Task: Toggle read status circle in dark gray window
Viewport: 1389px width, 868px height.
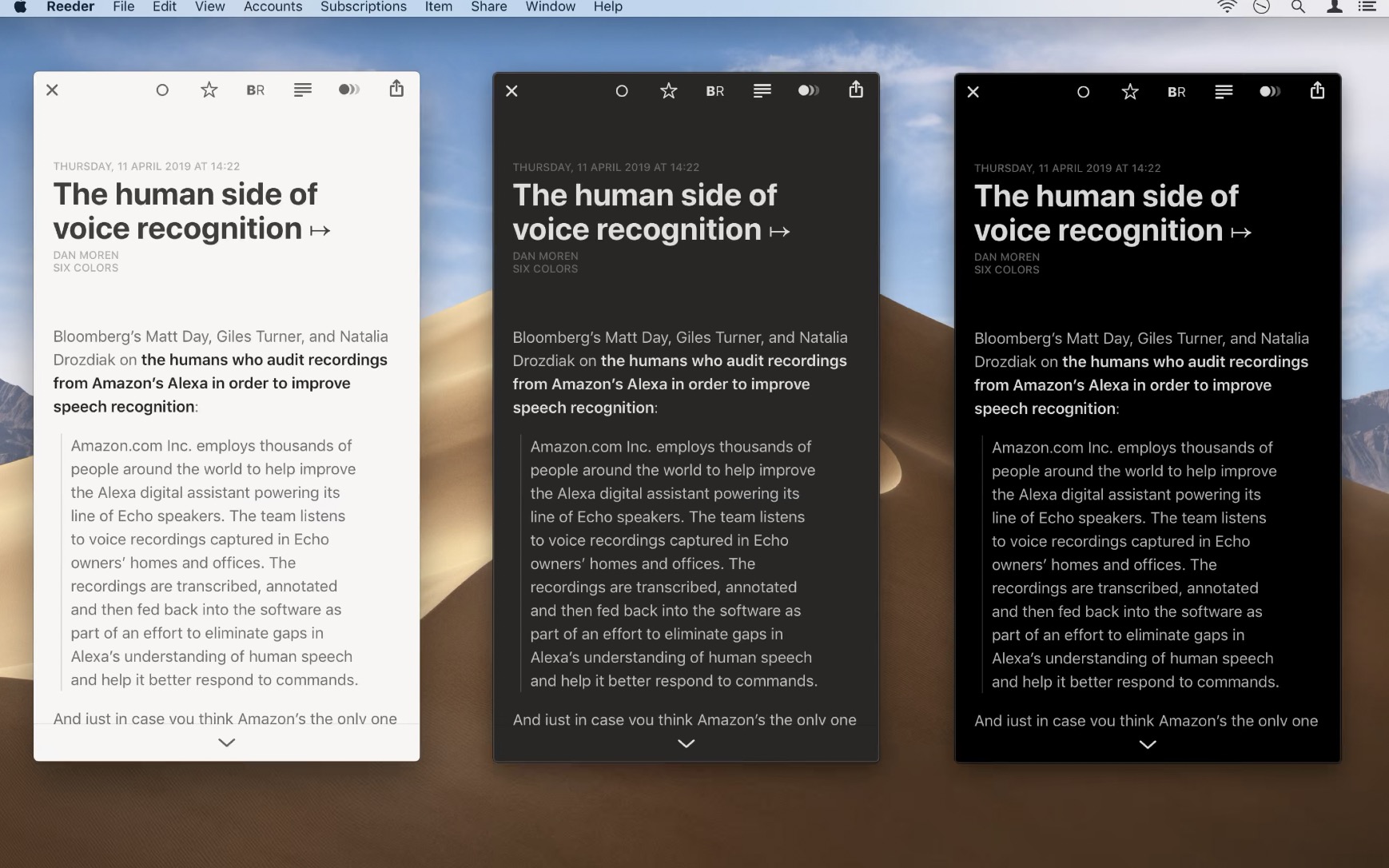Action: 622,91
